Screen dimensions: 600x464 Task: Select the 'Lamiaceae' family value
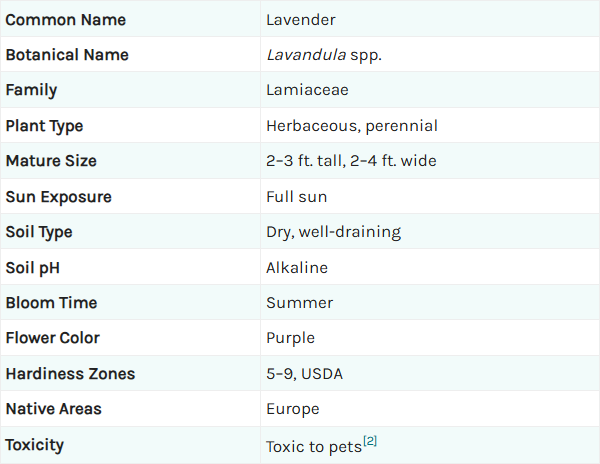point(307,90)
